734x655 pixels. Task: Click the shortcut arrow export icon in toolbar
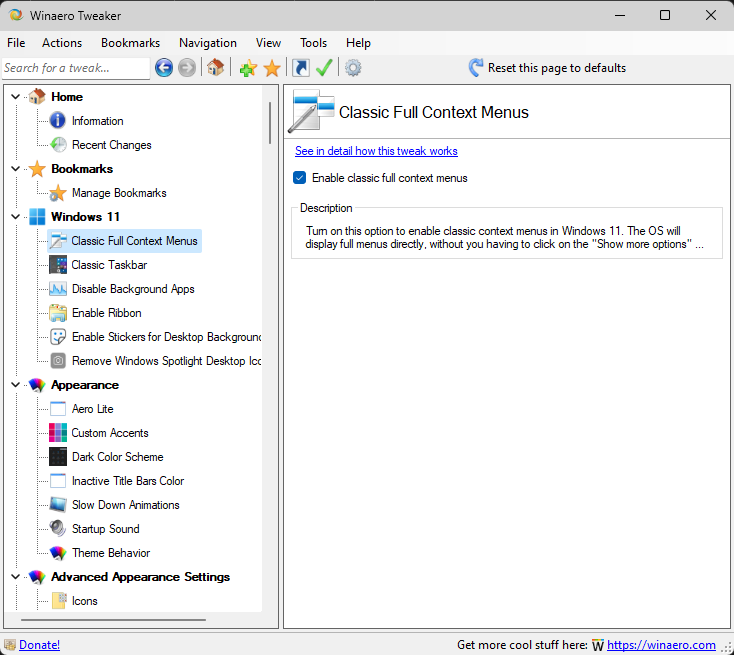pyautogui.click(x=301, y=68)
